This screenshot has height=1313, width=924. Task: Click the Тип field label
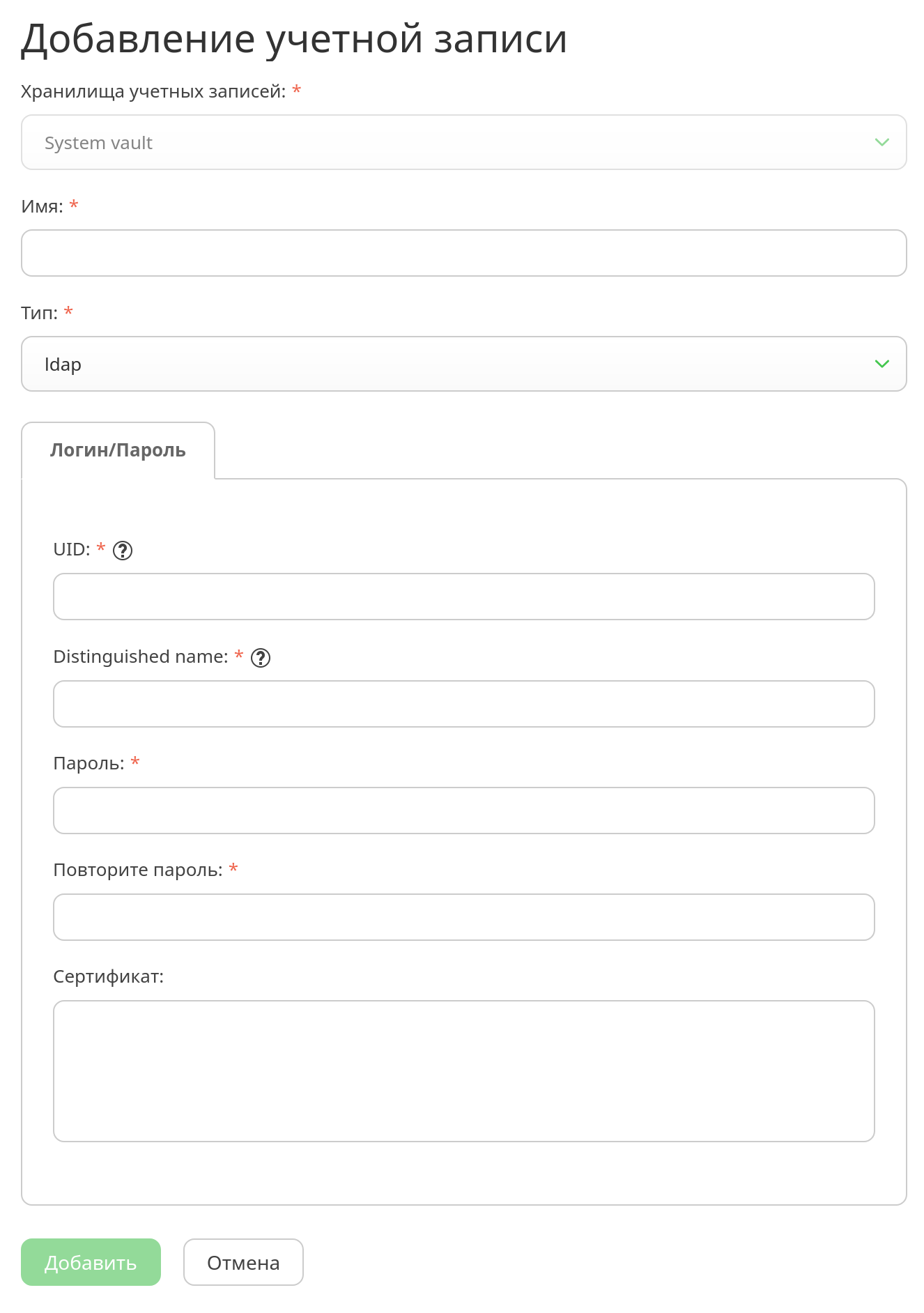pyautogui.click(x=40, y=314)
